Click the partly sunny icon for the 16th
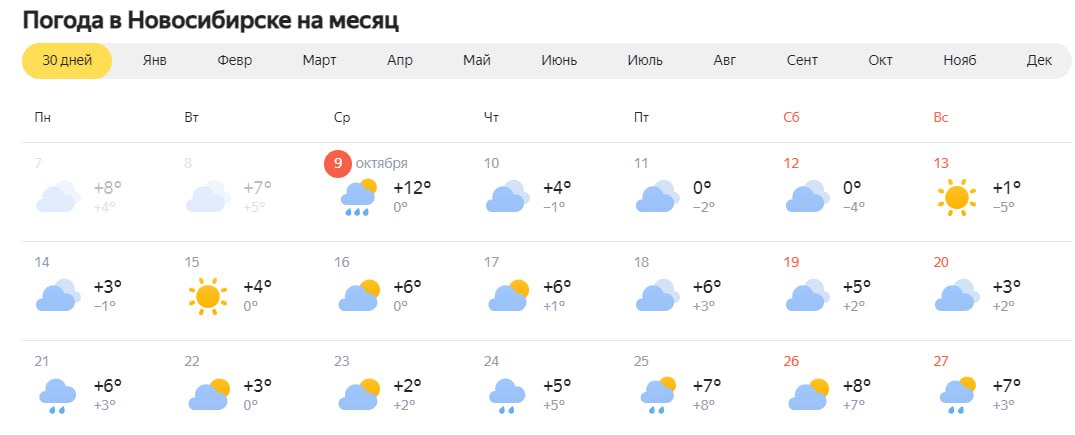This screenshot has width=1075, height=435. [x=359, y=296]
